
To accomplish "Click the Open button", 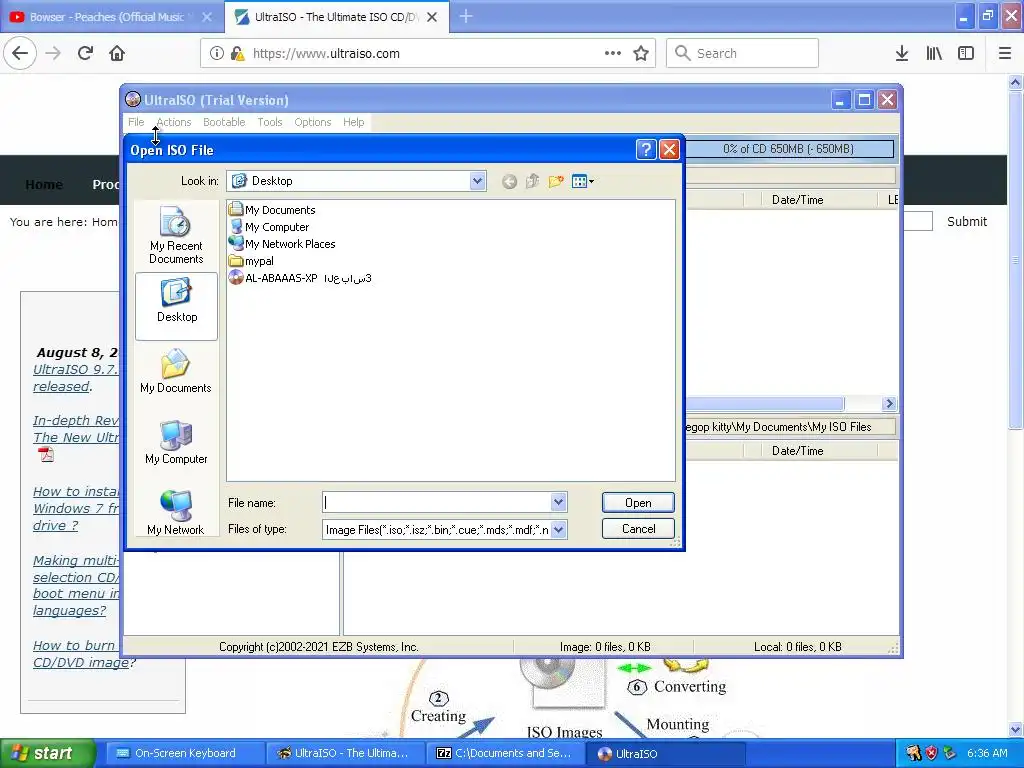I will [637, 503].
